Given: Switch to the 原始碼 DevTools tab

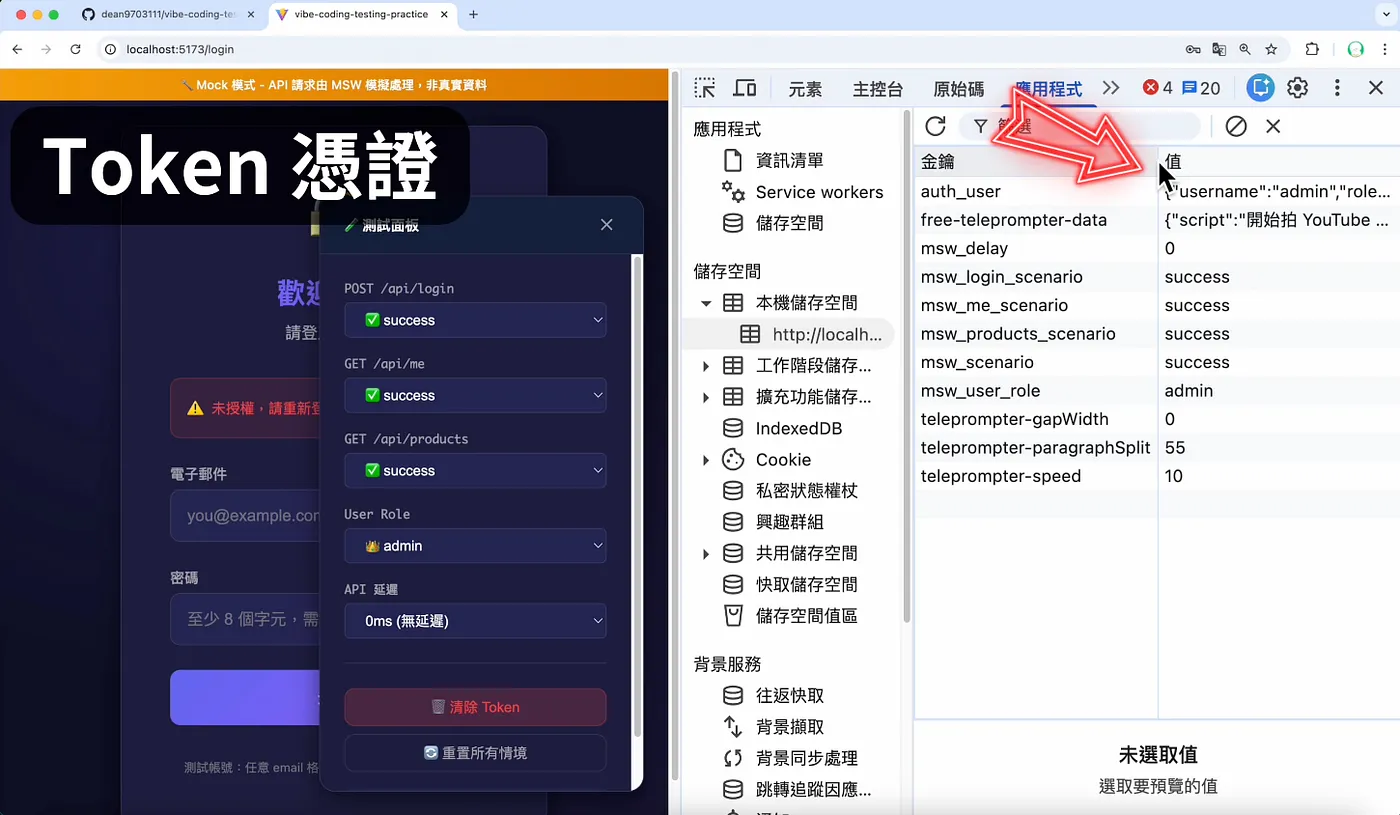Looking at the screenshot, I should [958, 89].
